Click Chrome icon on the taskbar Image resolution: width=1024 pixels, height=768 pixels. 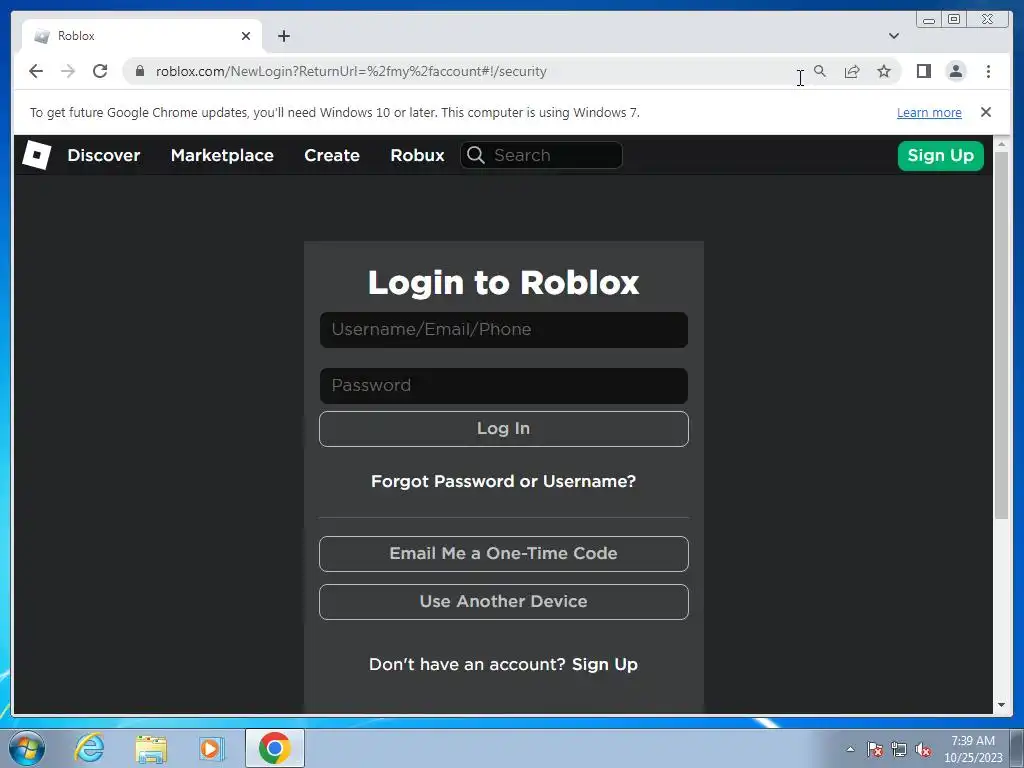click(x=274, y=748)
